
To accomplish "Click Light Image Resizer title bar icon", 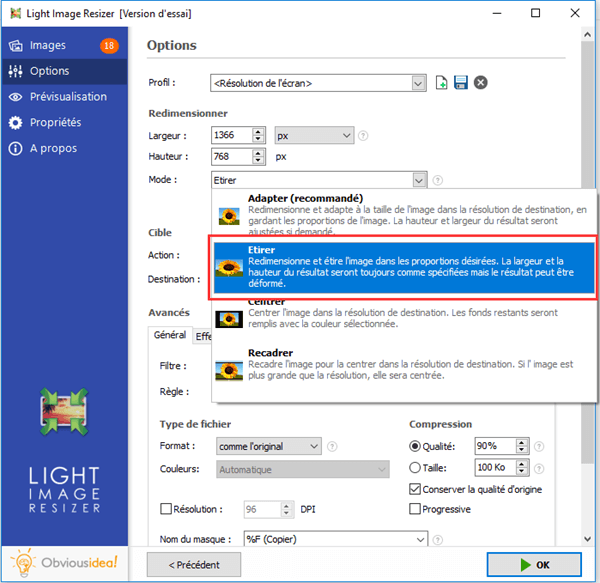I will [15, 14].
